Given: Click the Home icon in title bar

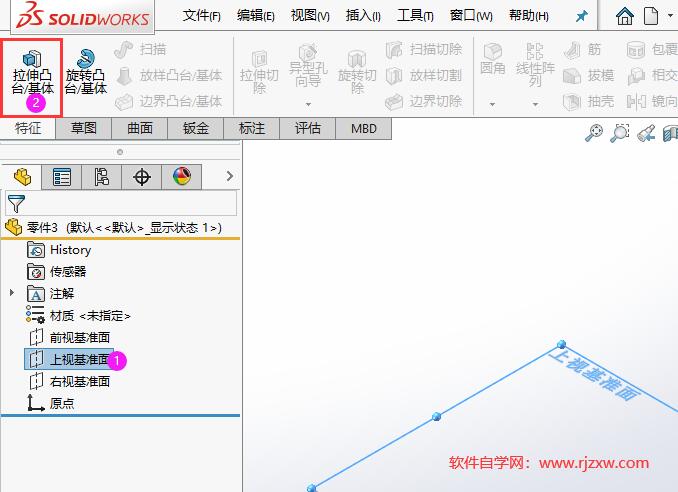Looking at the screenshot, I should pos(625,16).
